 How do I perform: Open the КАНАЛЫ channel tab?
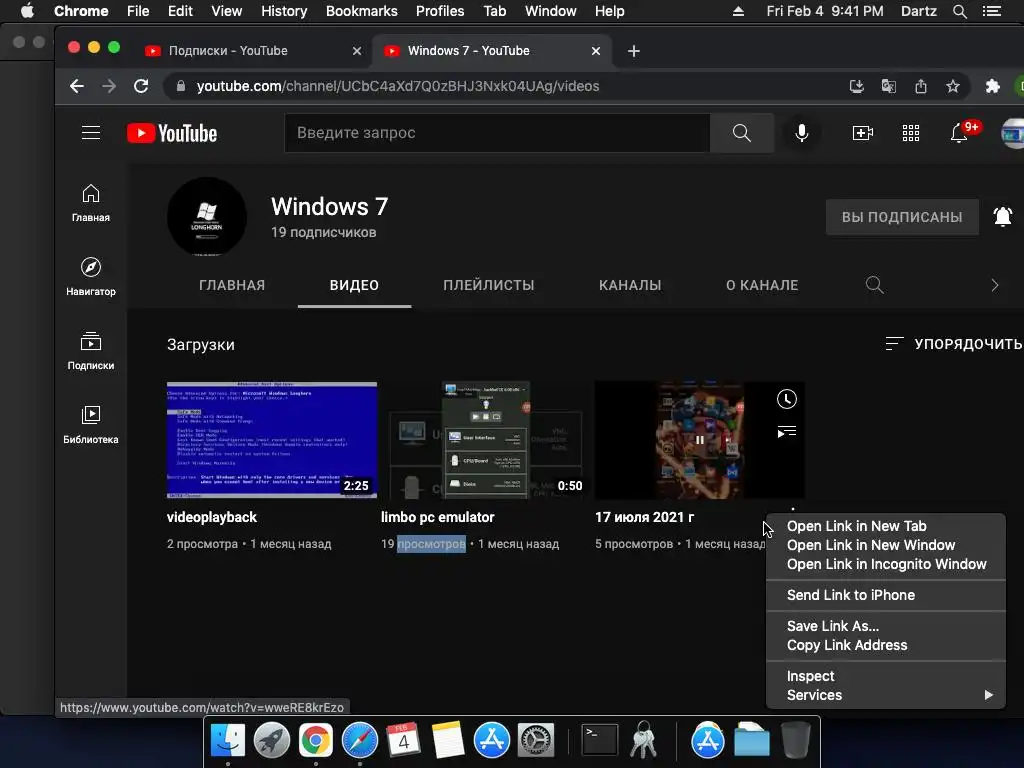630,285
